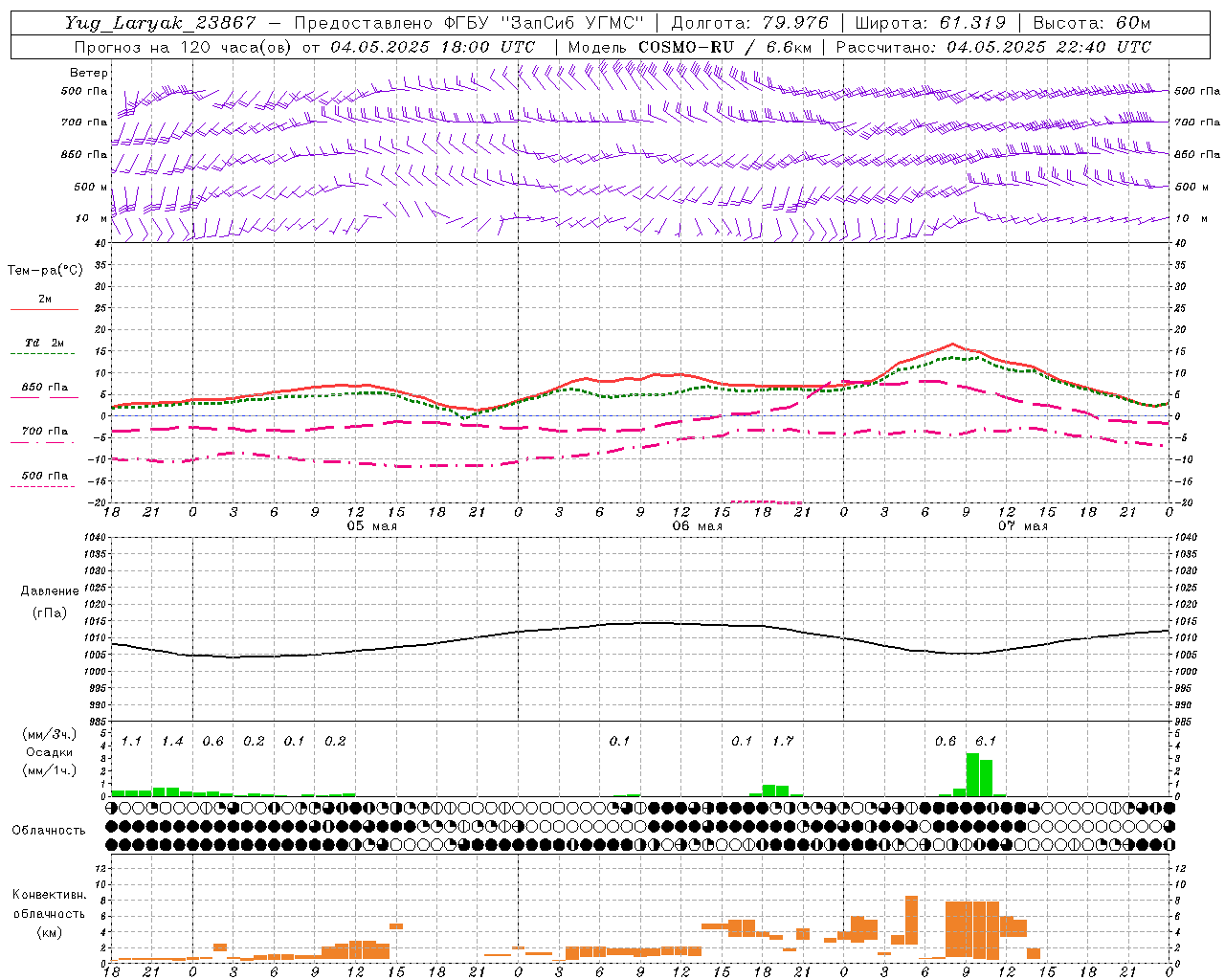Click the Конвективн. облачность panel label
Image resolution: width=1225 pixels, height=980 pixels.
click(50, 904)
